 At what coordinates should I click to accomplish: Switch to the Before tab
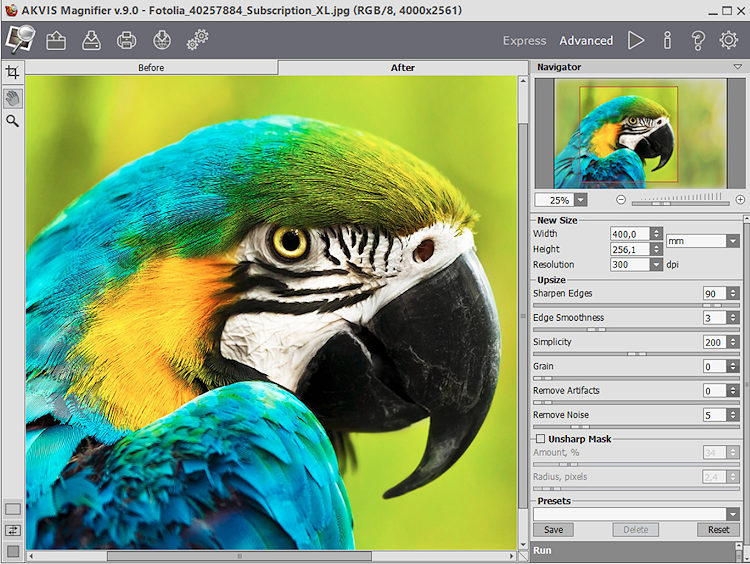pos(151,68)
